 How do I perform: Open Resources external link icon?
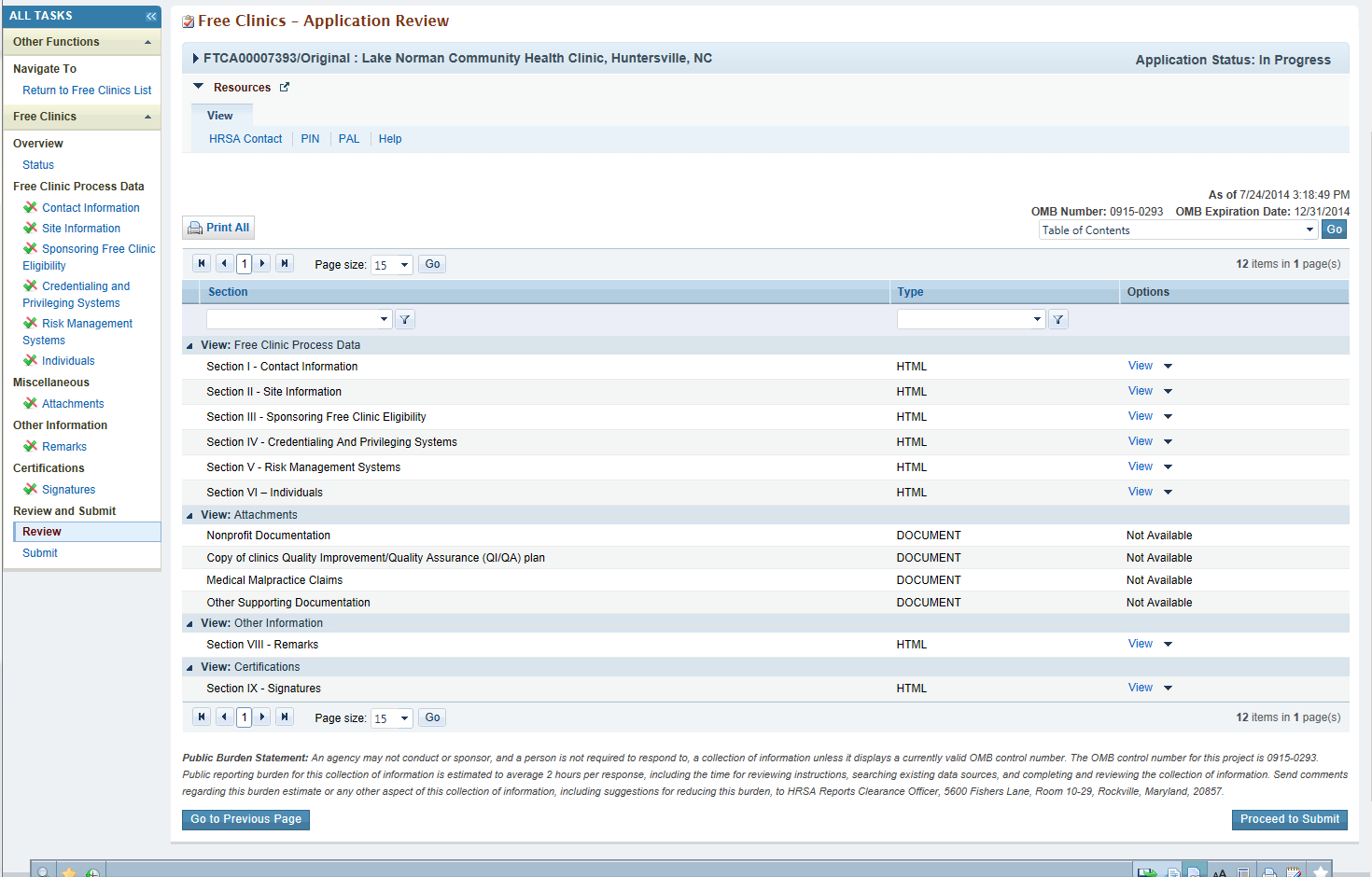coord(285,87)
